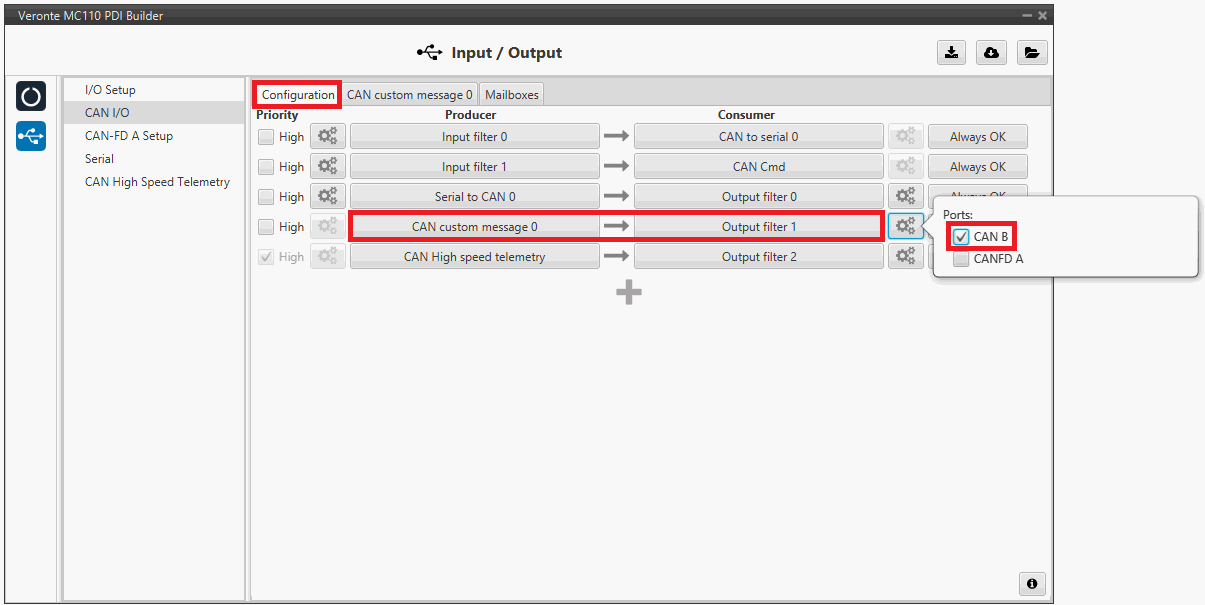
Task: Open the CAN custom message 0 tab
Action: (409, 95)
